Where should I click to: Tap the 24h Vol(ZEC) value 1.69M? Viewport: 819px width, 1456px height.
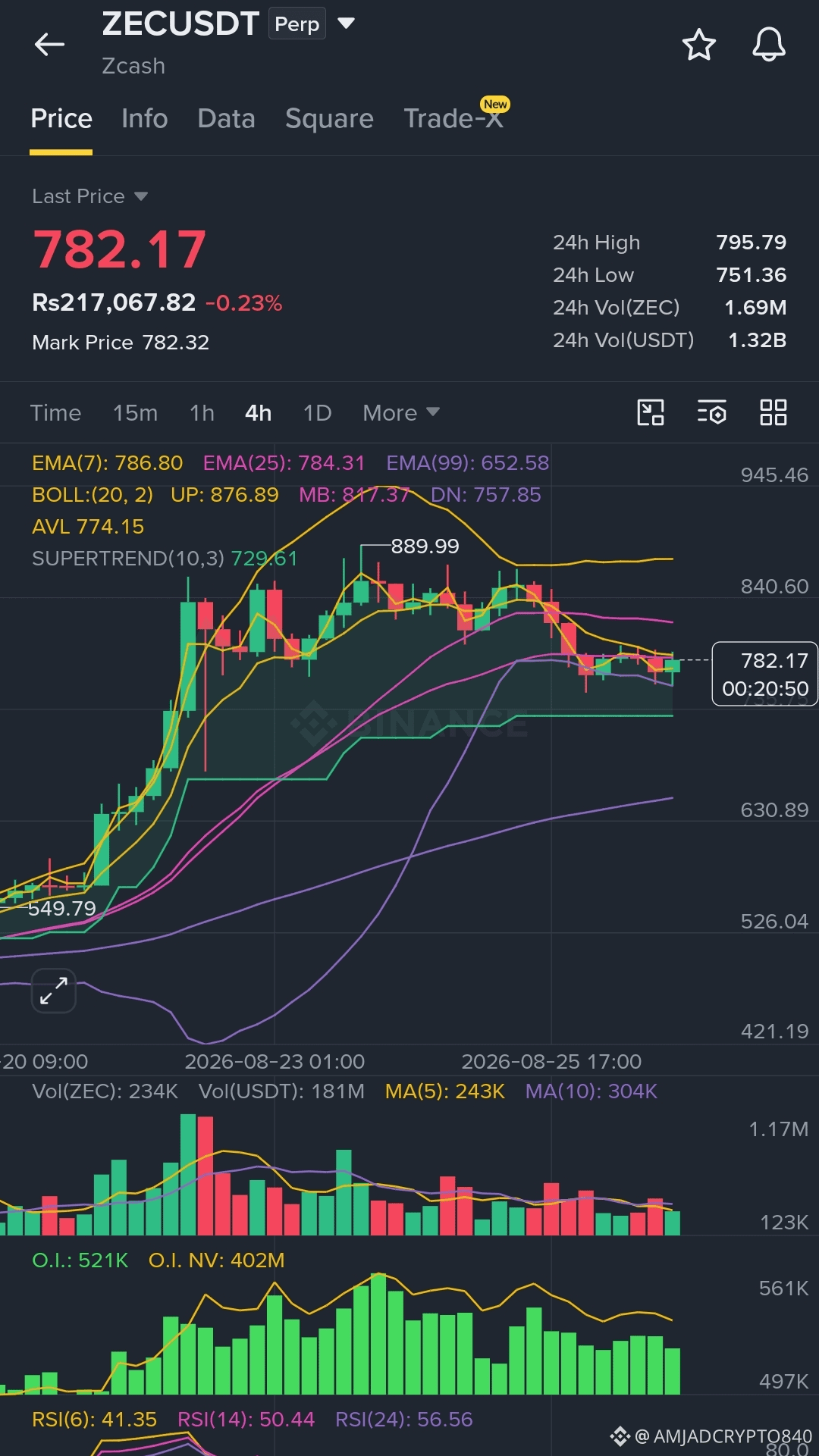tap(755, 308)
